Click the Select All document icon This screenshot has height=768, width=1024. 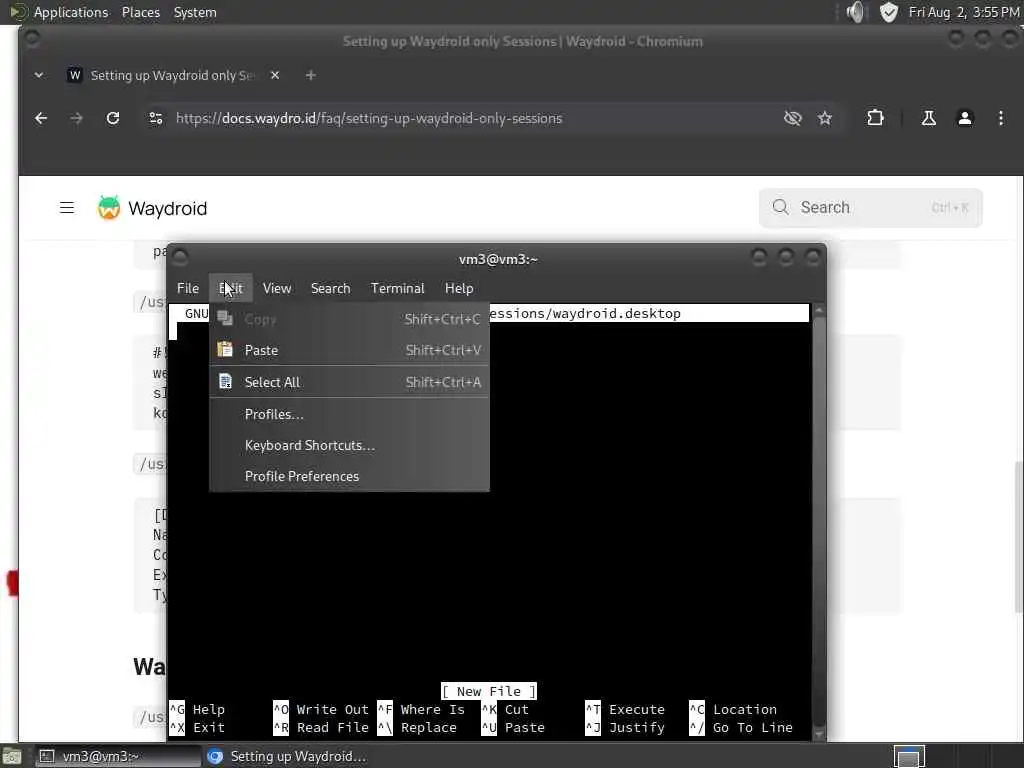[225, 381]
